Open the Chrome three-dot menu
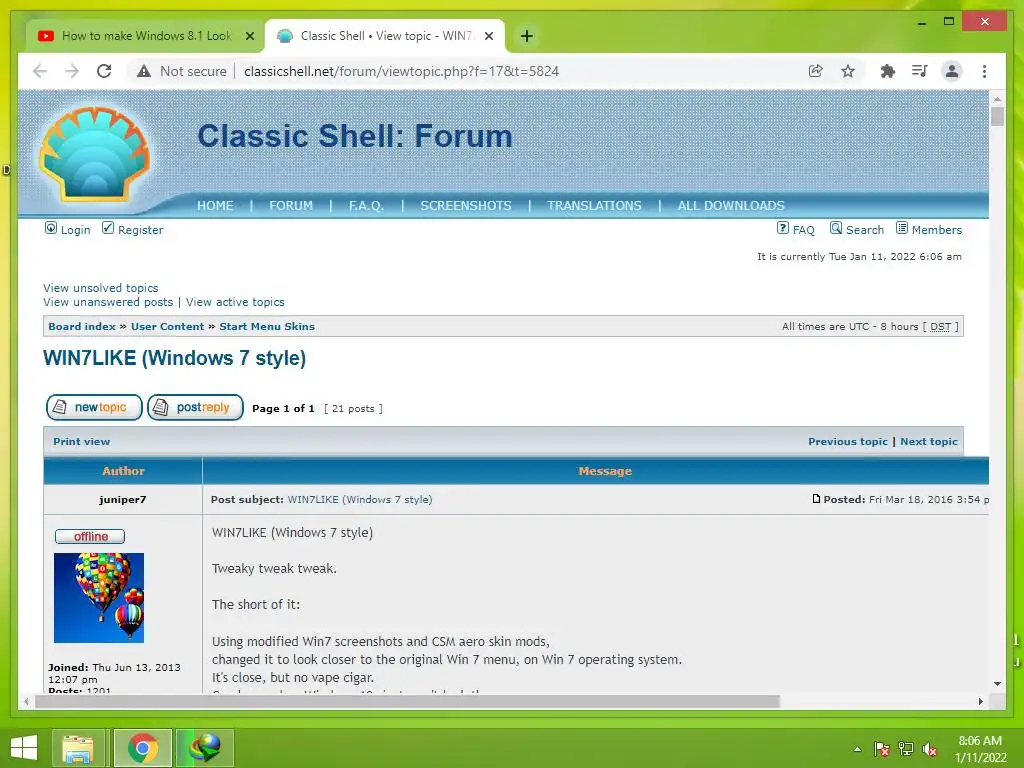Screen dimensions: 1024x768 (984, 71)
